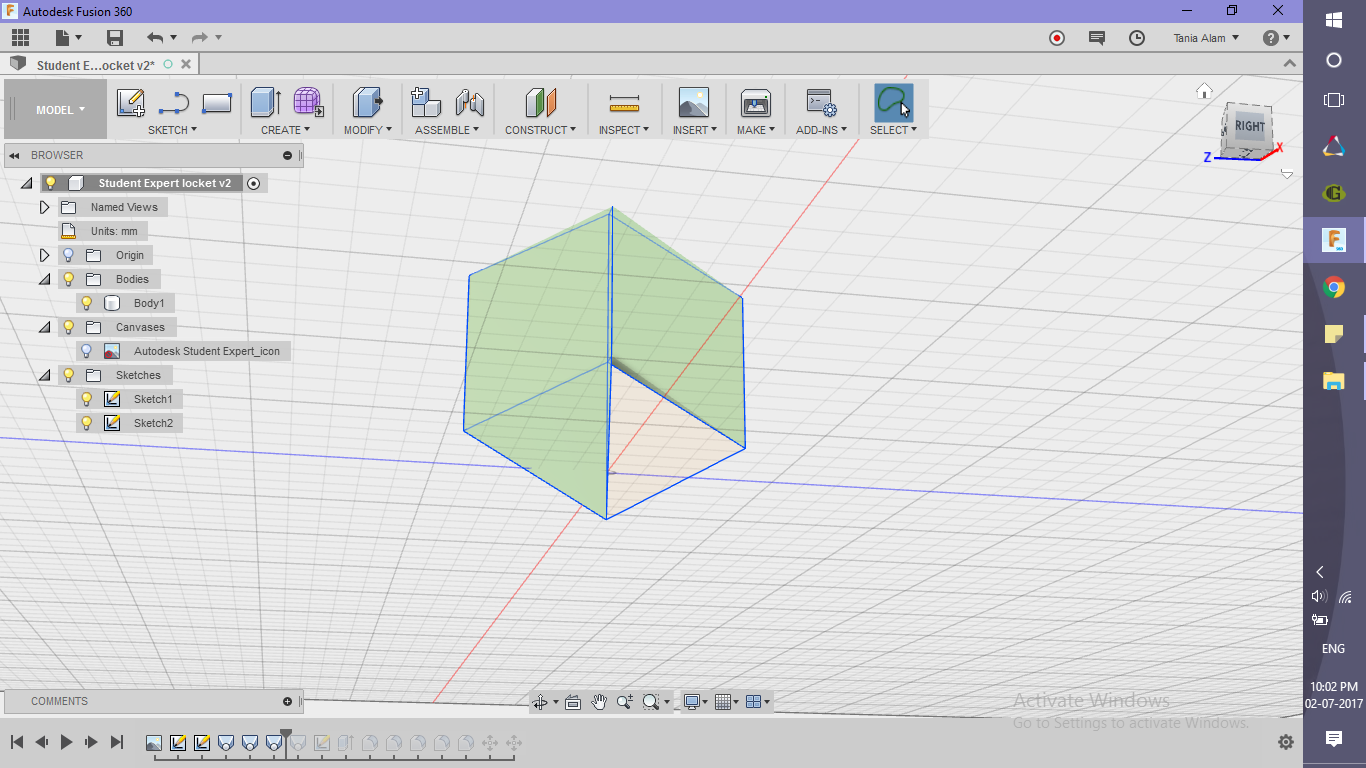Select the Create Sketch tool

[x=131, y=103]
